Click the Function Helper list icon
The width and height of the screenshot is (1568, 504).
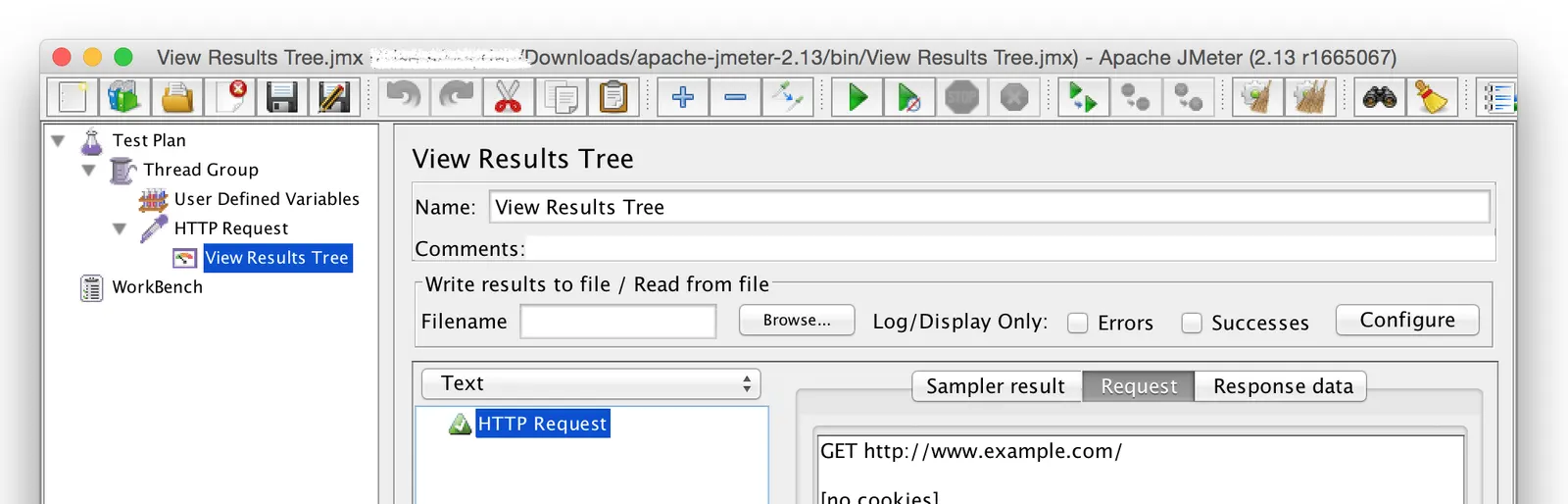[x=1497, y=97]
